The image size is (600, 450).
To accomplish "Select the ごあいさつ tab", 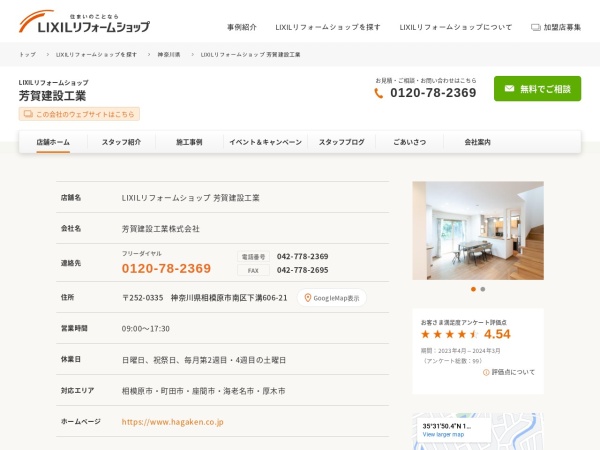I will (409, 142).
